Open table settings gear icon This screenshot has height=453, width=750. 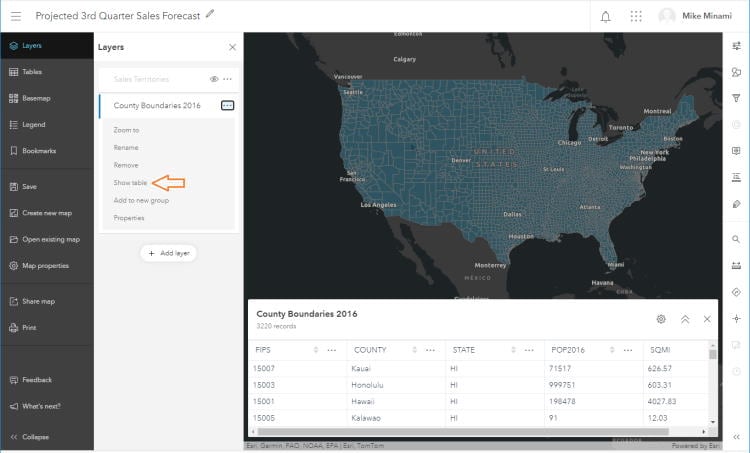661,319
